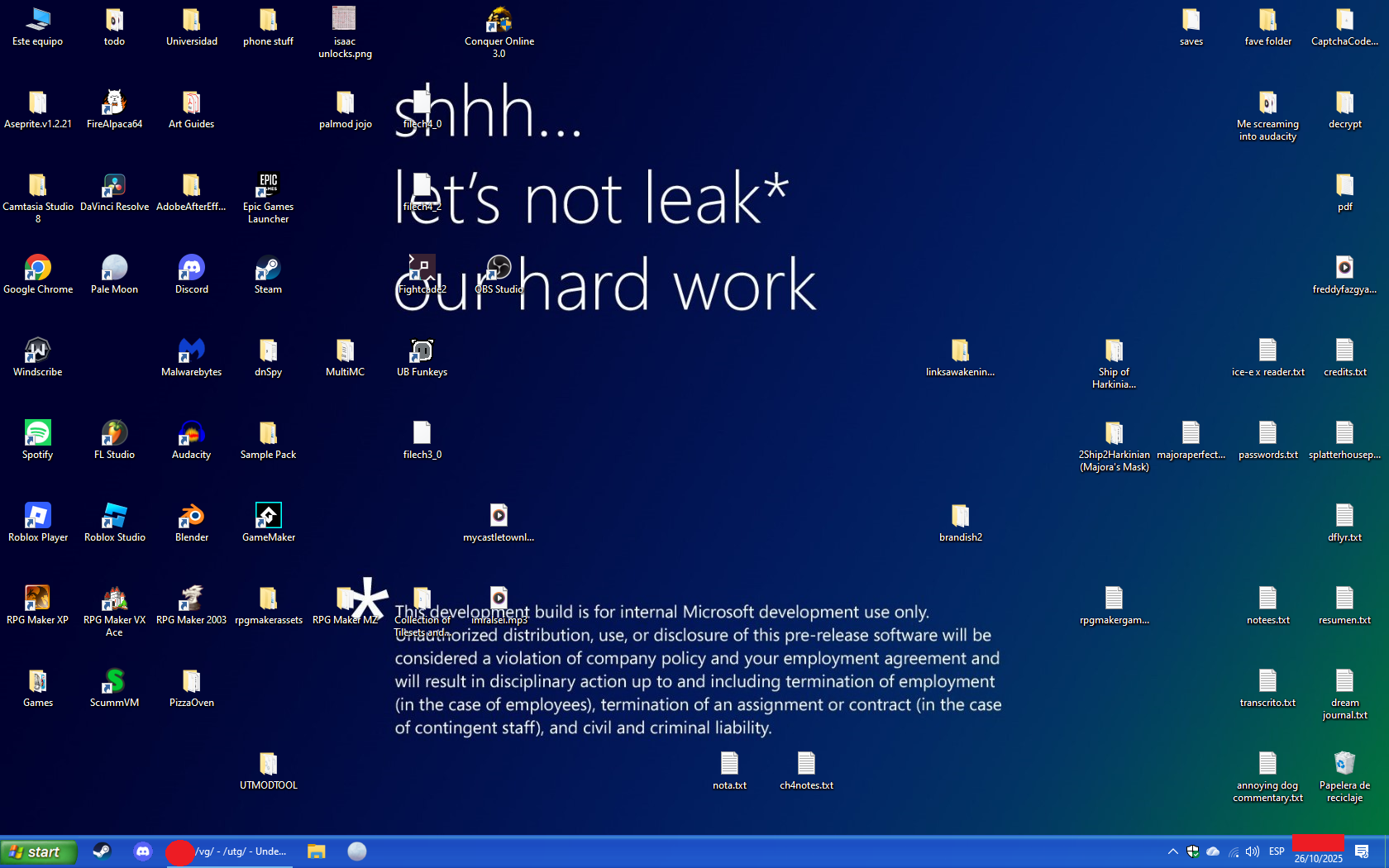Select the DaVinci Resolve shortcut
1389x868 pixels.
[114, 192]
